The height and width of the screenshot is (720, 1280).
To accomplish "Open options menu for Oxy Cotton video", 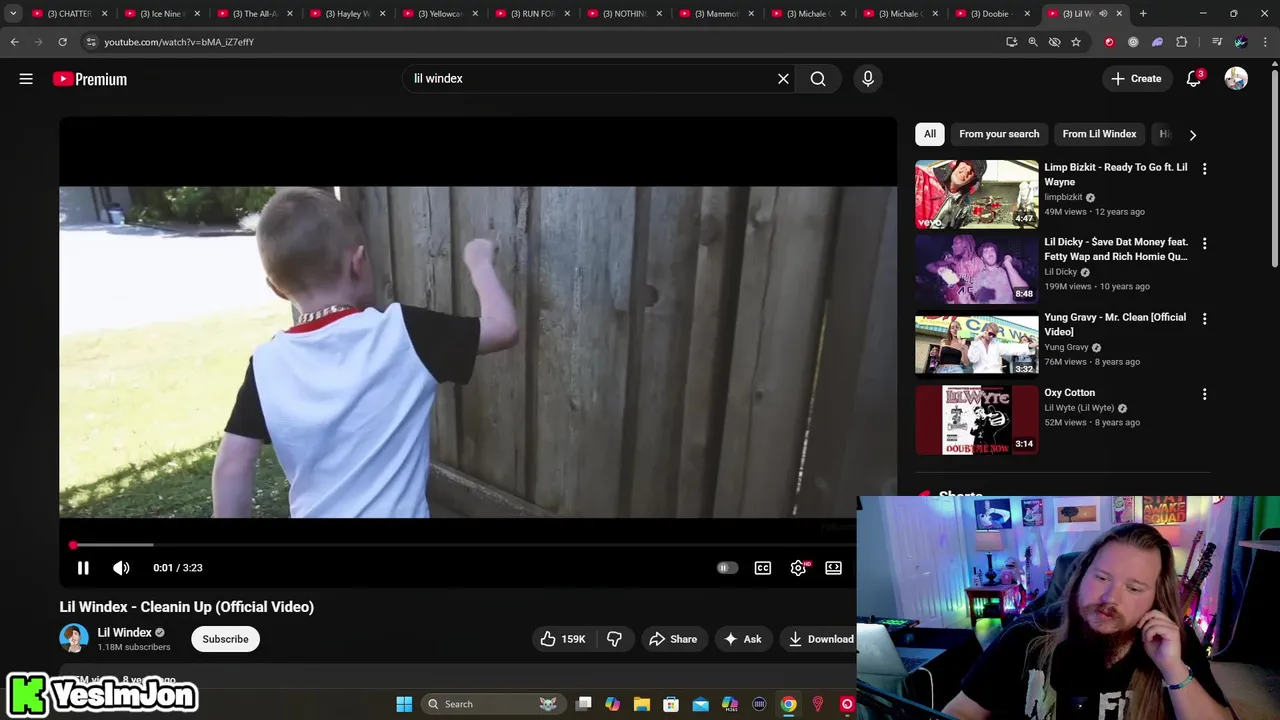I will tap(1204, 394).
